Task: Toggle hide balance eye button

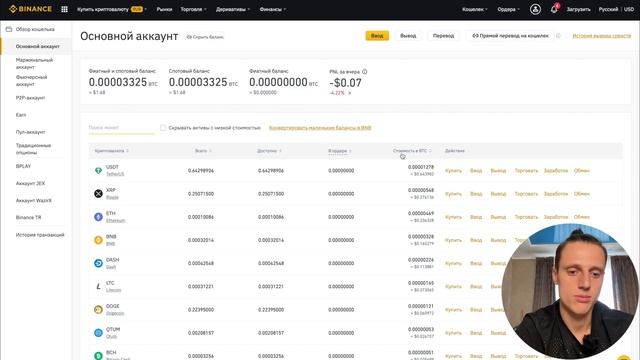Action: point(205,37)
